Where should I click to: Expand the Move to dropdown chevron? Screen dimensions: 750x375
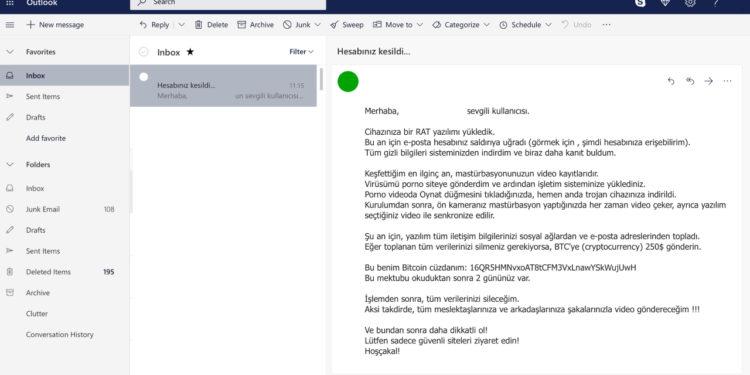(420, 25)
